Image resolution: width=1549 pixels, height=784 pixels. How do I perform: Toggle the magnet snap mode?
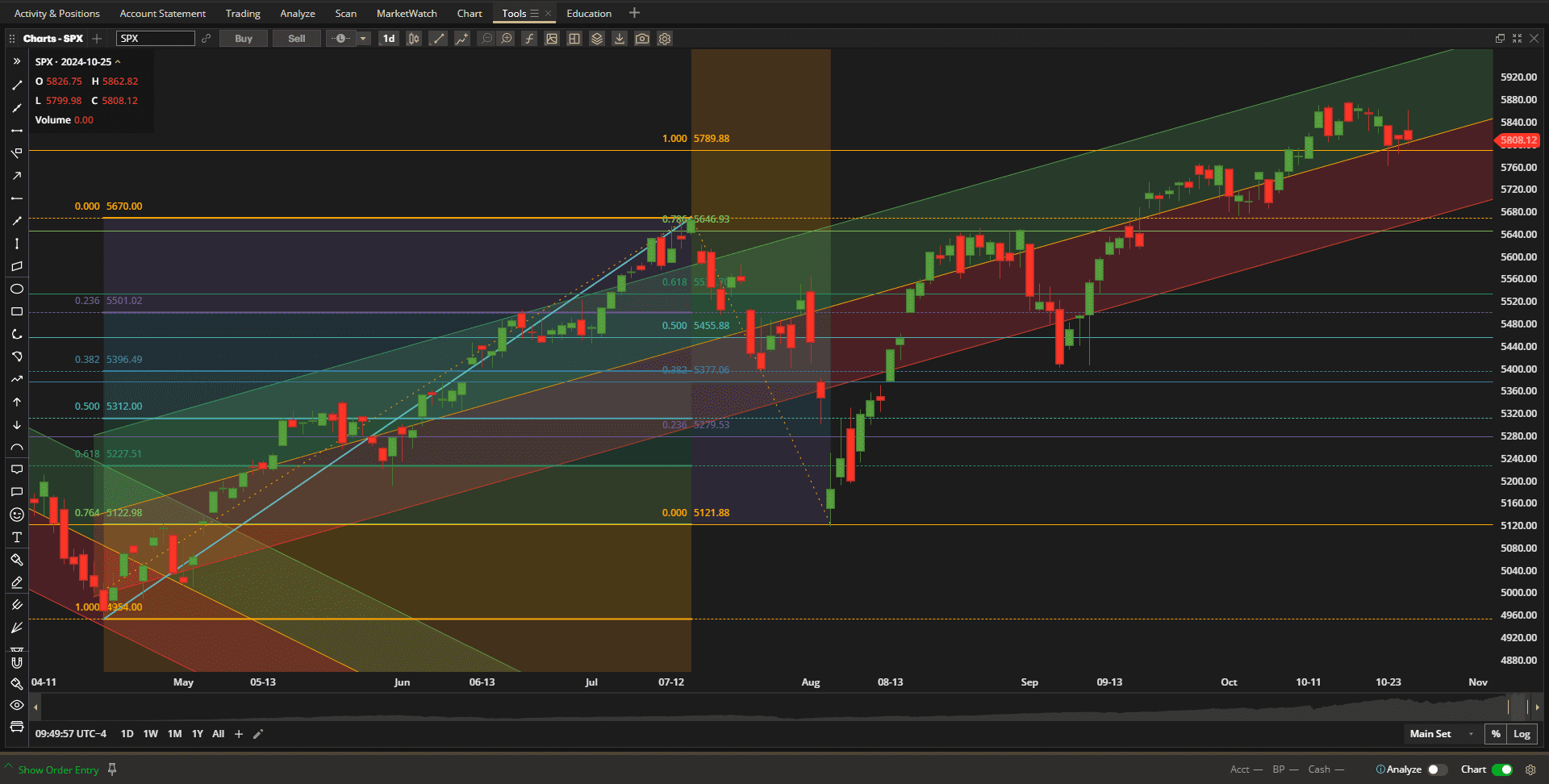point(17,663)
